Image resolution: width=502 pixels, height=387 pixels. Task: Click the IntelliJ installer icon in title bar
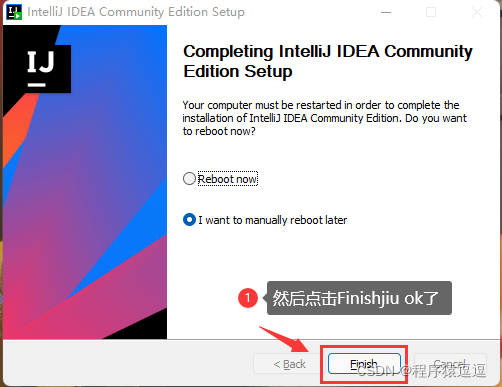(14, 12)
